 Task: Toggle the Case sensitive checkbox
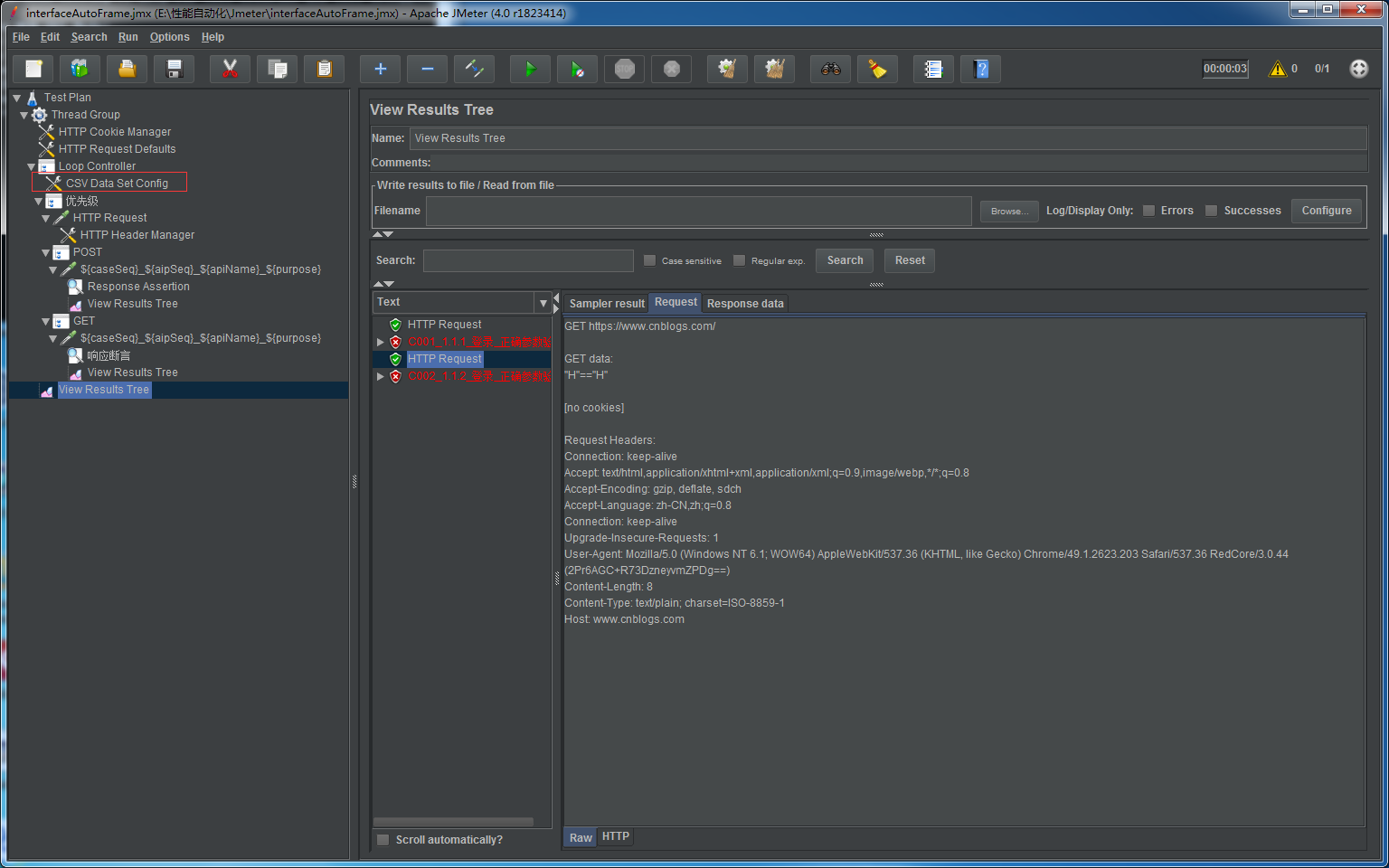[649, 260]
